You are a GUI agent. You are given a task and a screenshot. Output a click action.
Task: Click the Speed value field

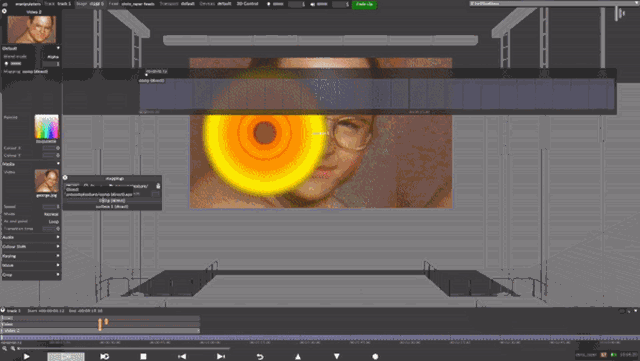(51, 207)
